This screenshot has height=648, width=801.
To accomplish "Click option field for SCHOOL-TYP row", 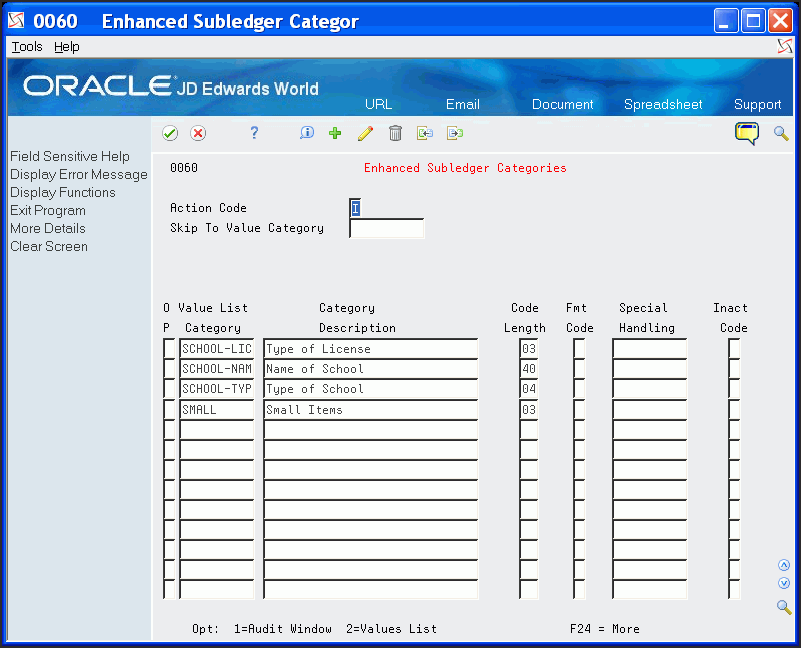I will pyautogui.click(x=169, y=389).
